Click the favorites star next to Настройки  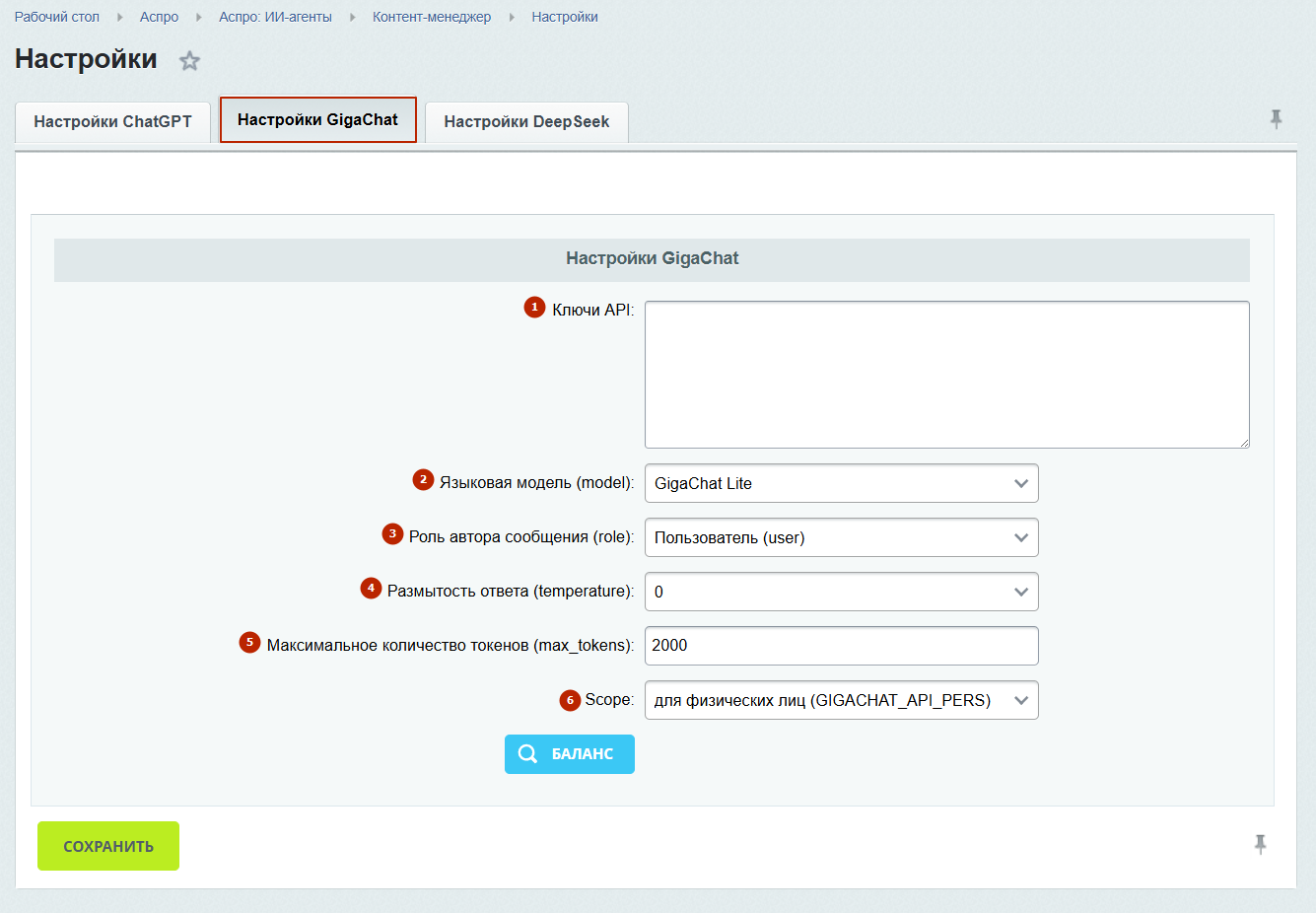189,61
